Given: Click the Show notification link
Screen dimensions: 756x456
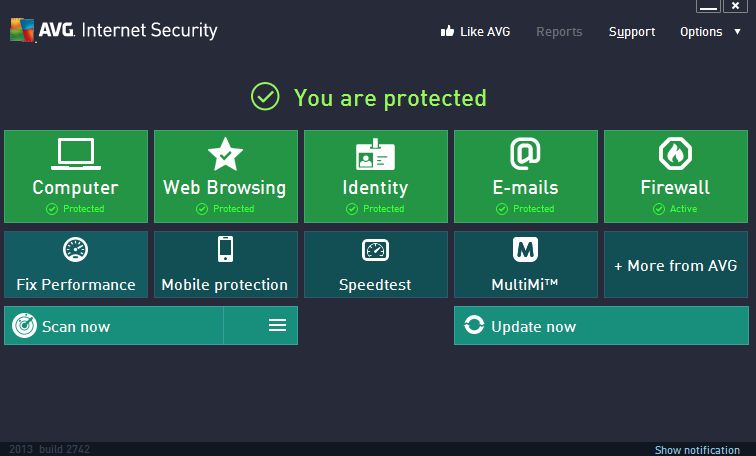Looking at the screenshot, I should coord(697,450).
